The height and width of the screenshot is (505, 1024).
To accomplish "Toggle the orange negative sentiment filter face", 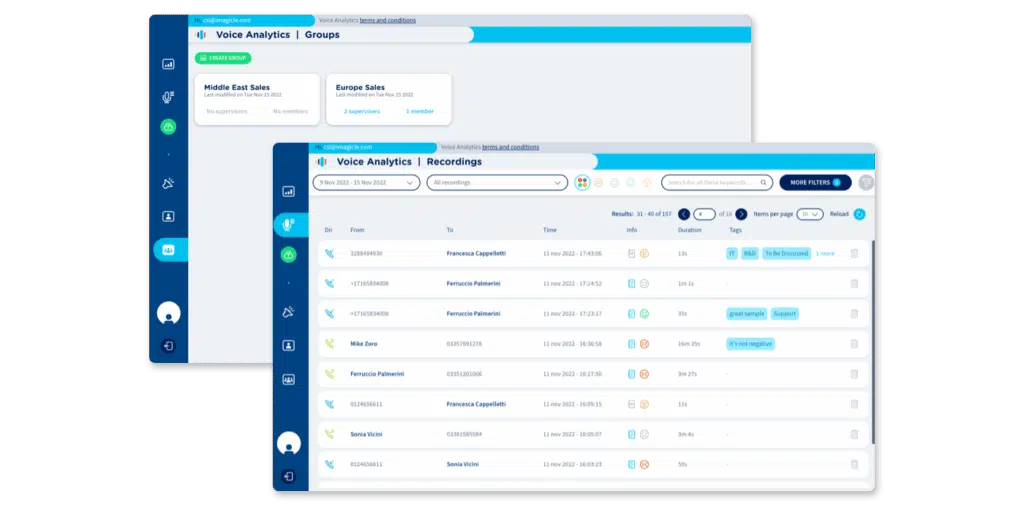I will pos(646,183).
